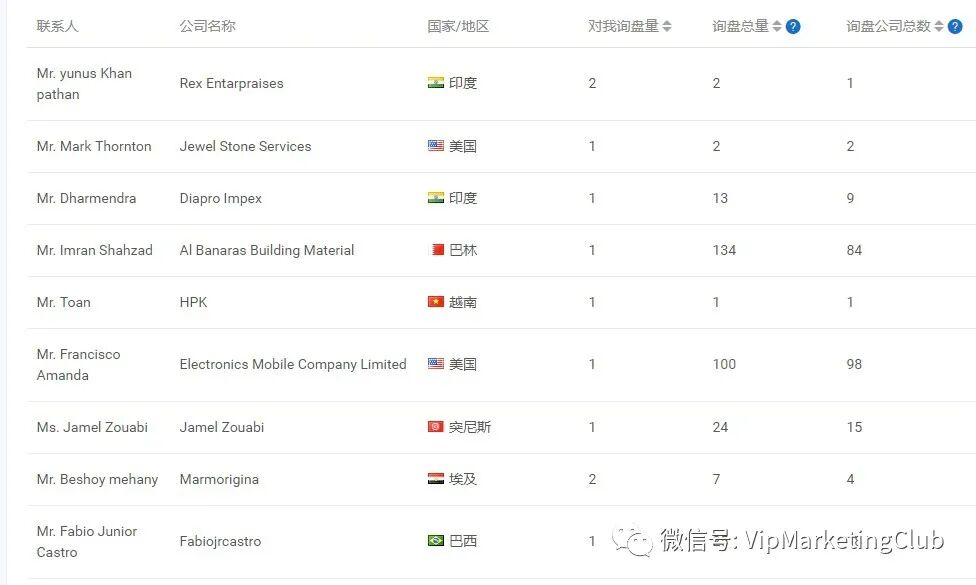Image resolution: width=976 pixels, height=585 pixels.
Task: Click total inquiries value 134
Action: [724, 250]
